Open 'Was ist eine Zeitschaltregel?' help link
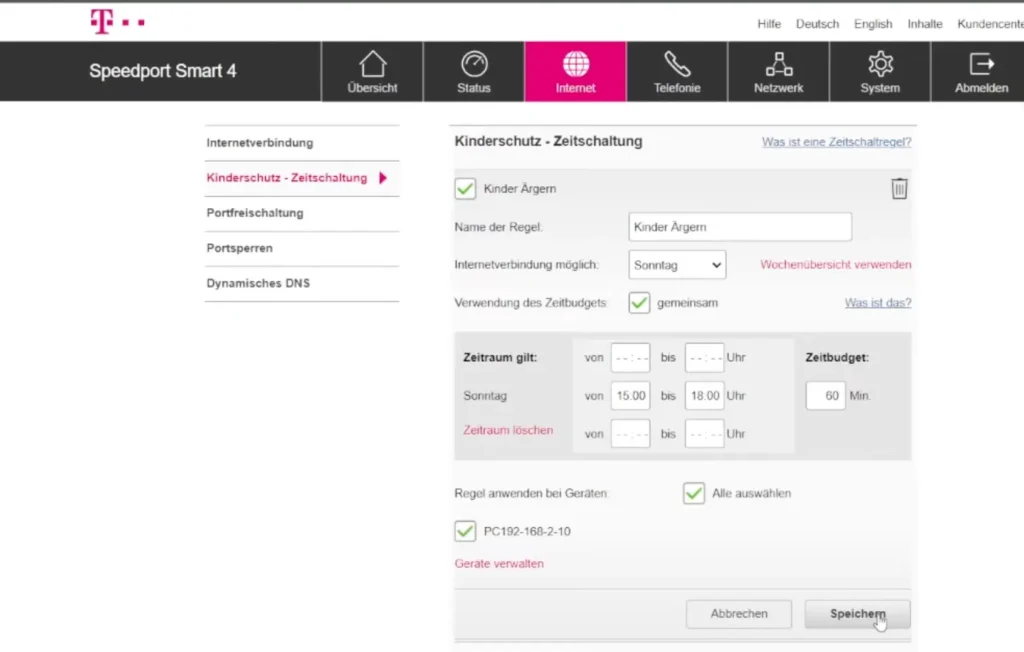1024x652 pixels. coord(836,142)
